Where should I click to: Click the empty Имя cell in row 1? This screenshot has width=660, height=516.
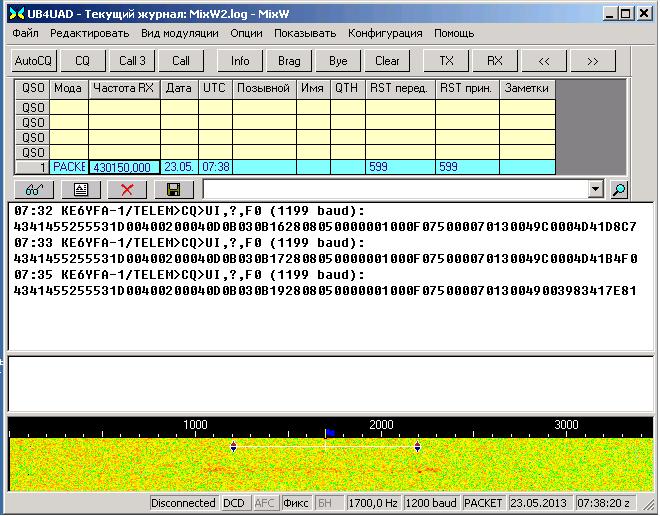click(314, 167)
